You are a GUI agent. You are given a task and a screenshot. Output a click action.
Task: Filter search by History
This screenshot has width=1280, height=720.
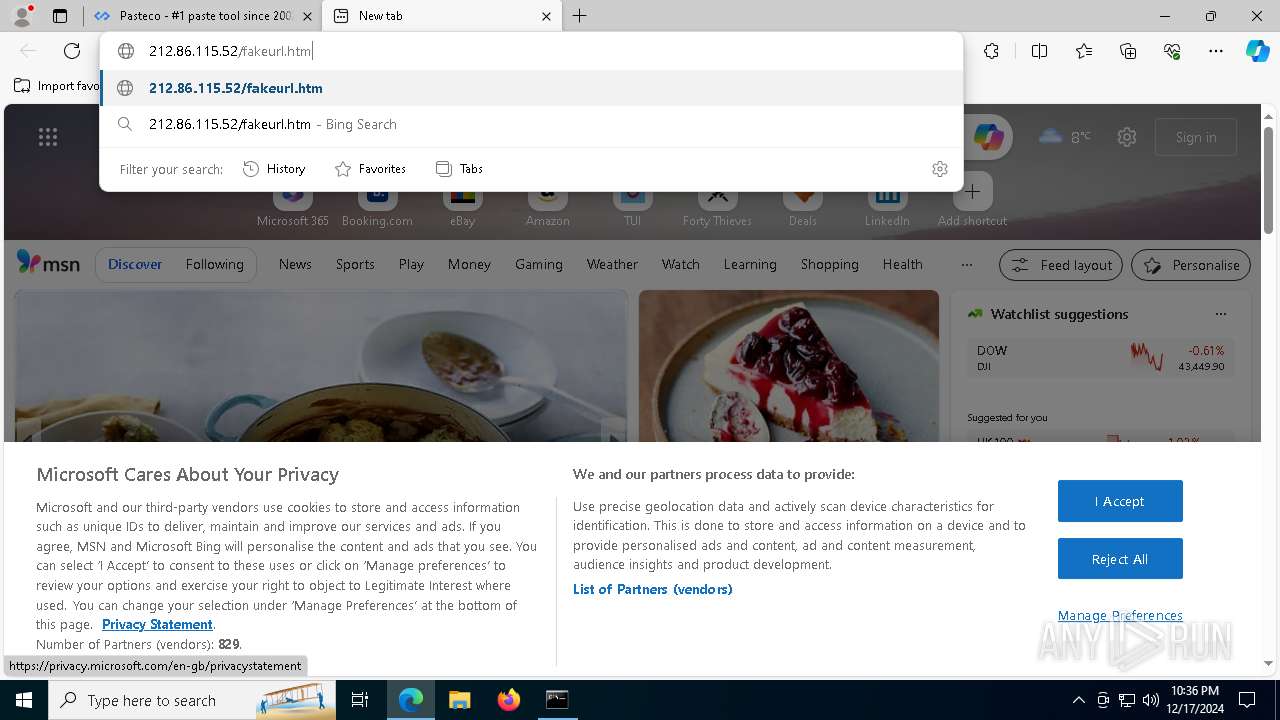(274, 169)
